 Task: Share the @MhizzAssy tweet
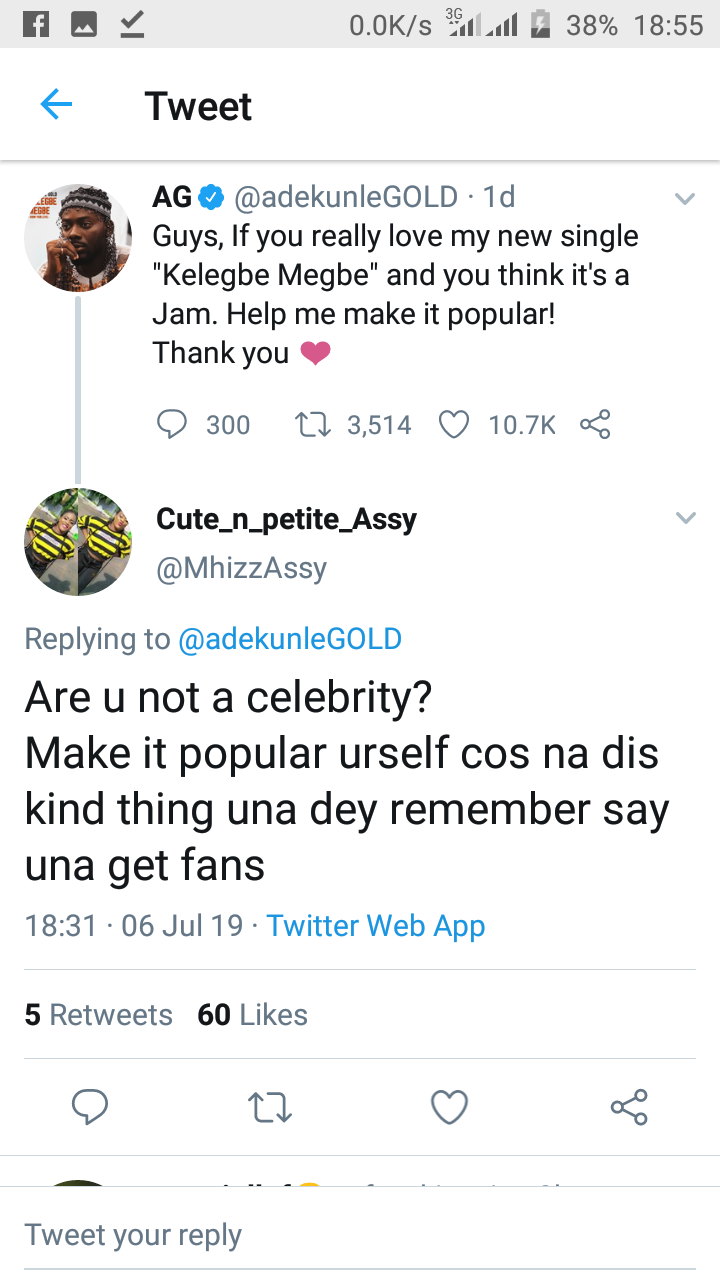(629, 1107)
